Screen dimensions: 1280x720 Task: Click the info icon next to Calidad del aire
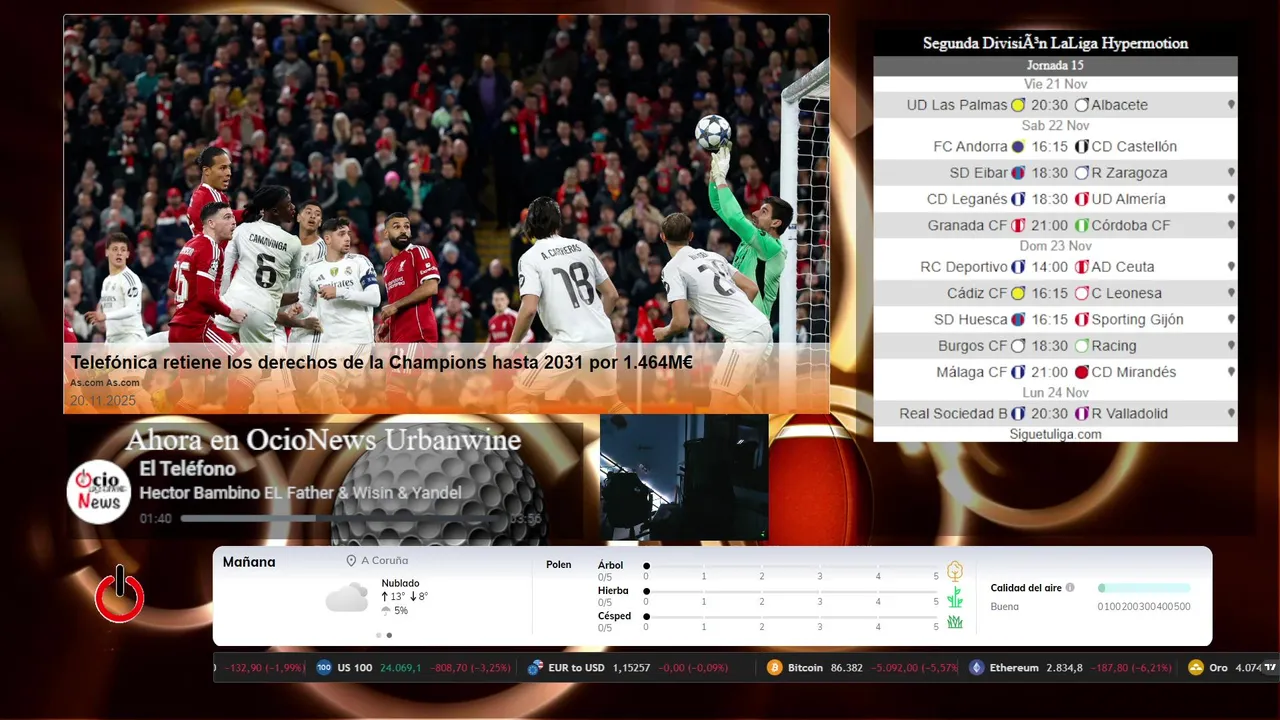tap(1070, 588)
